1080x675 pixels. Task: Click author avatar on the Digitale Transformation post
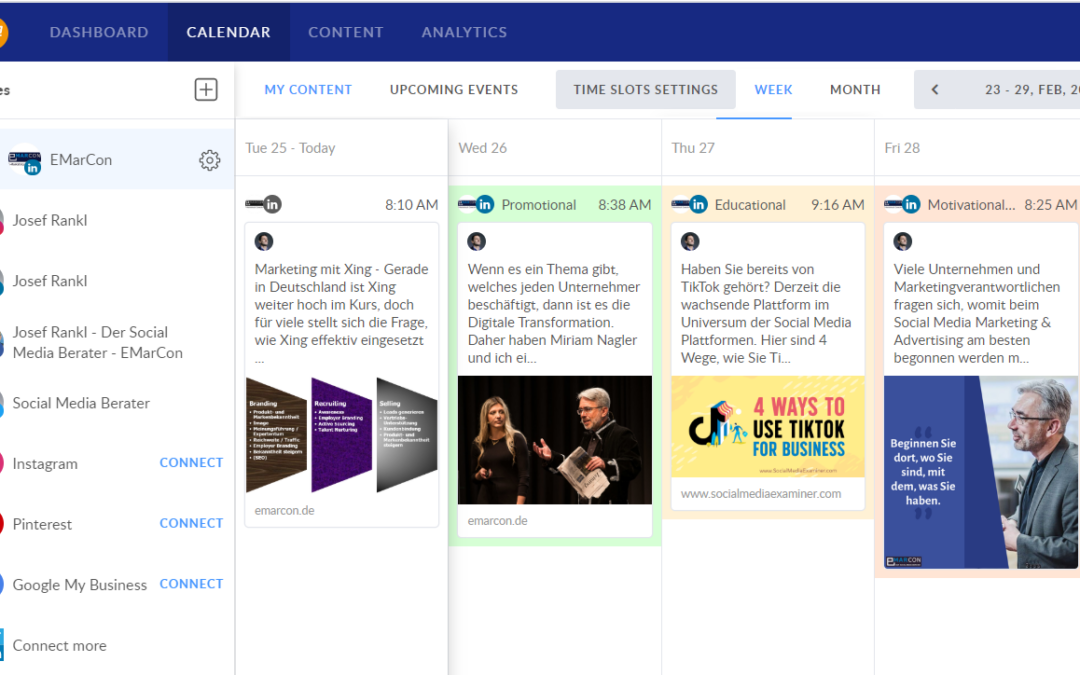coord(477,241)
